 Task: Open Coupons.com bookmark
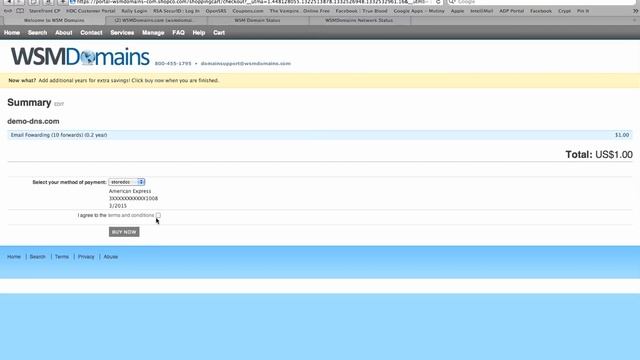pos(248,11)
